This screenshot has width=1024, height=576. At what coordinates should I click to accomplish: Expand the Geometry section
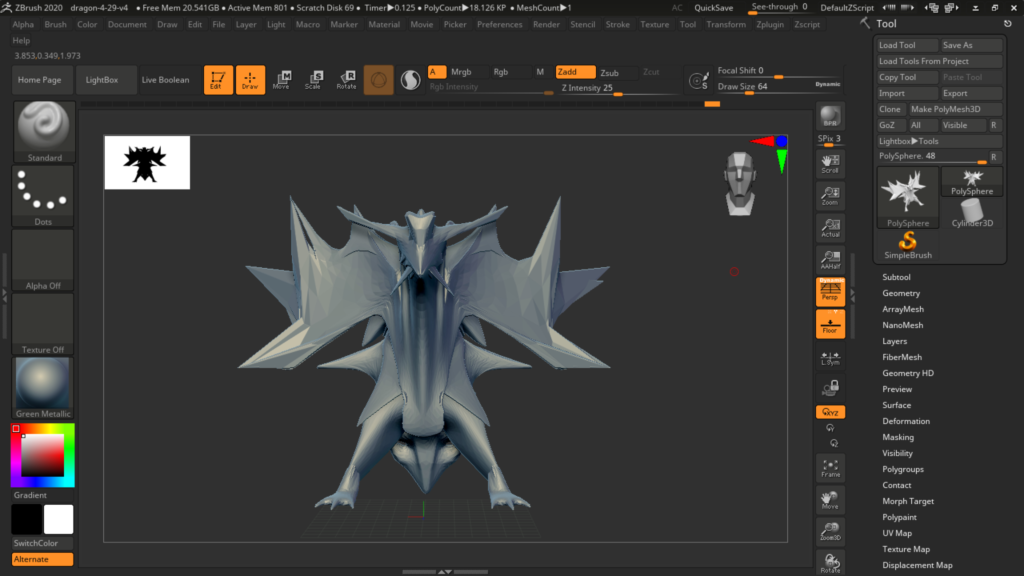[900, 293]
